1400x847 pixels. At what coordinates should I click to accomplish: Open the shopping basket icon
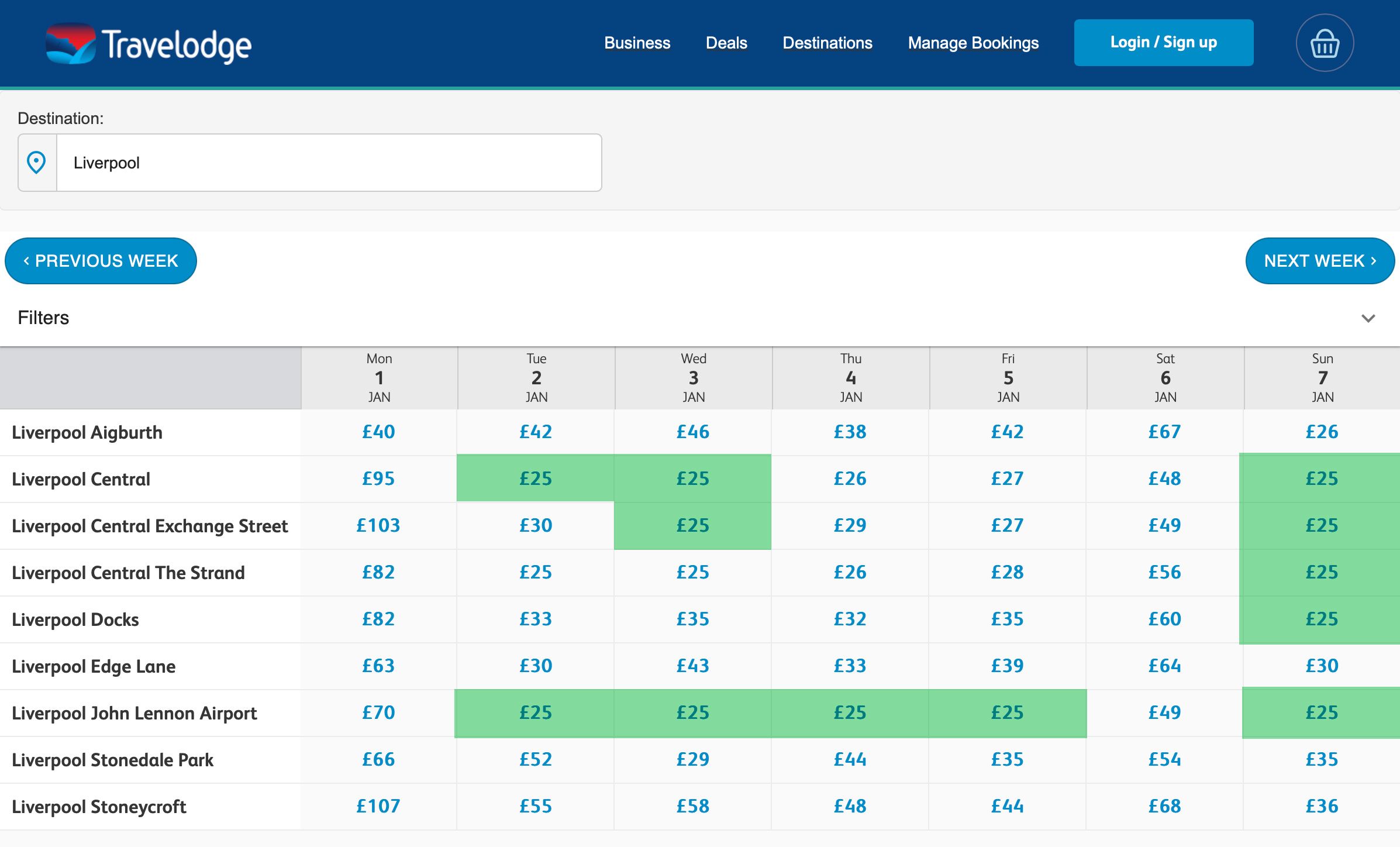click(1325, 43)
